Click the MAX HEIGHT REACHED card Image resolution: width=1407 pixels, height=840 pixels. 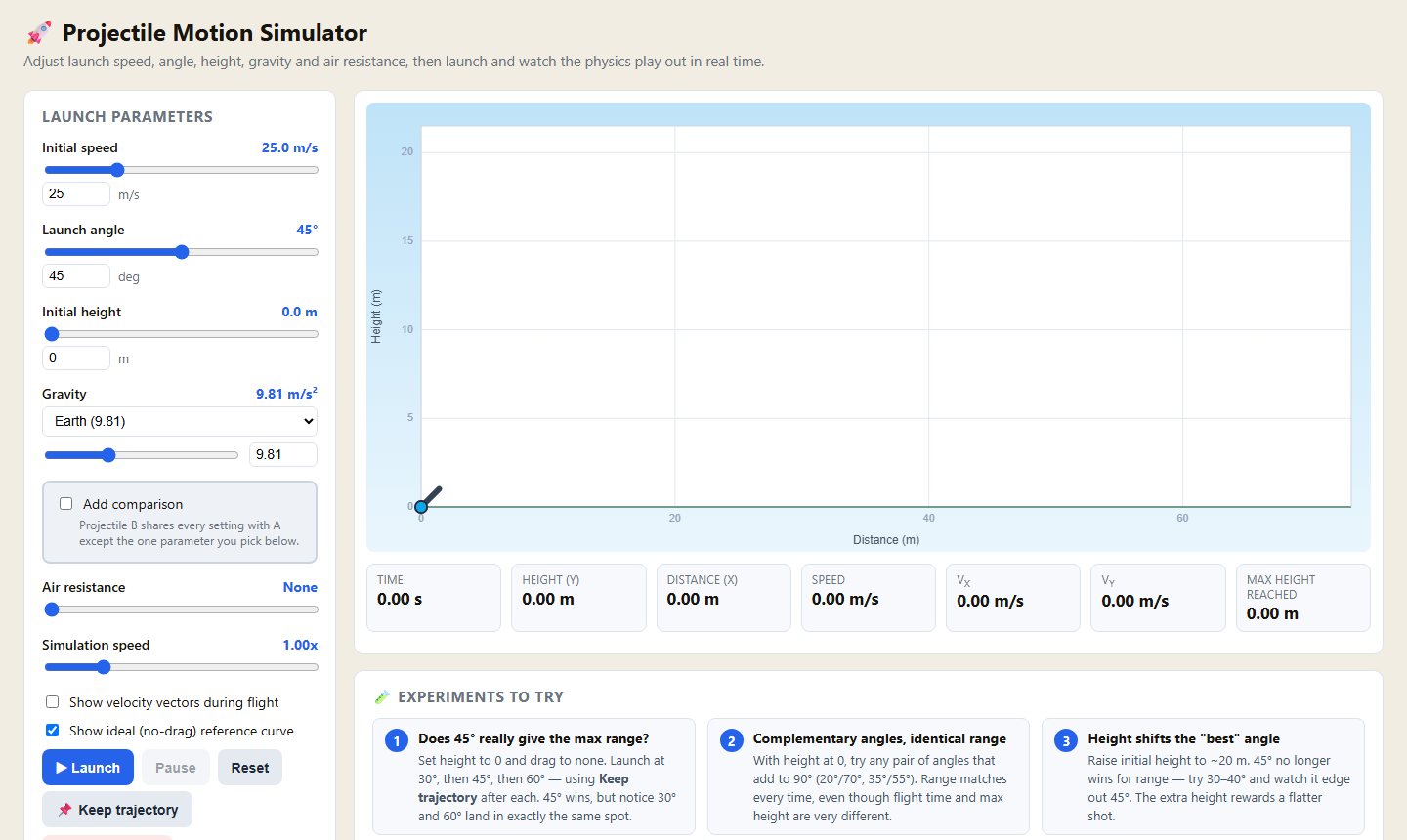pos(1303,598)
